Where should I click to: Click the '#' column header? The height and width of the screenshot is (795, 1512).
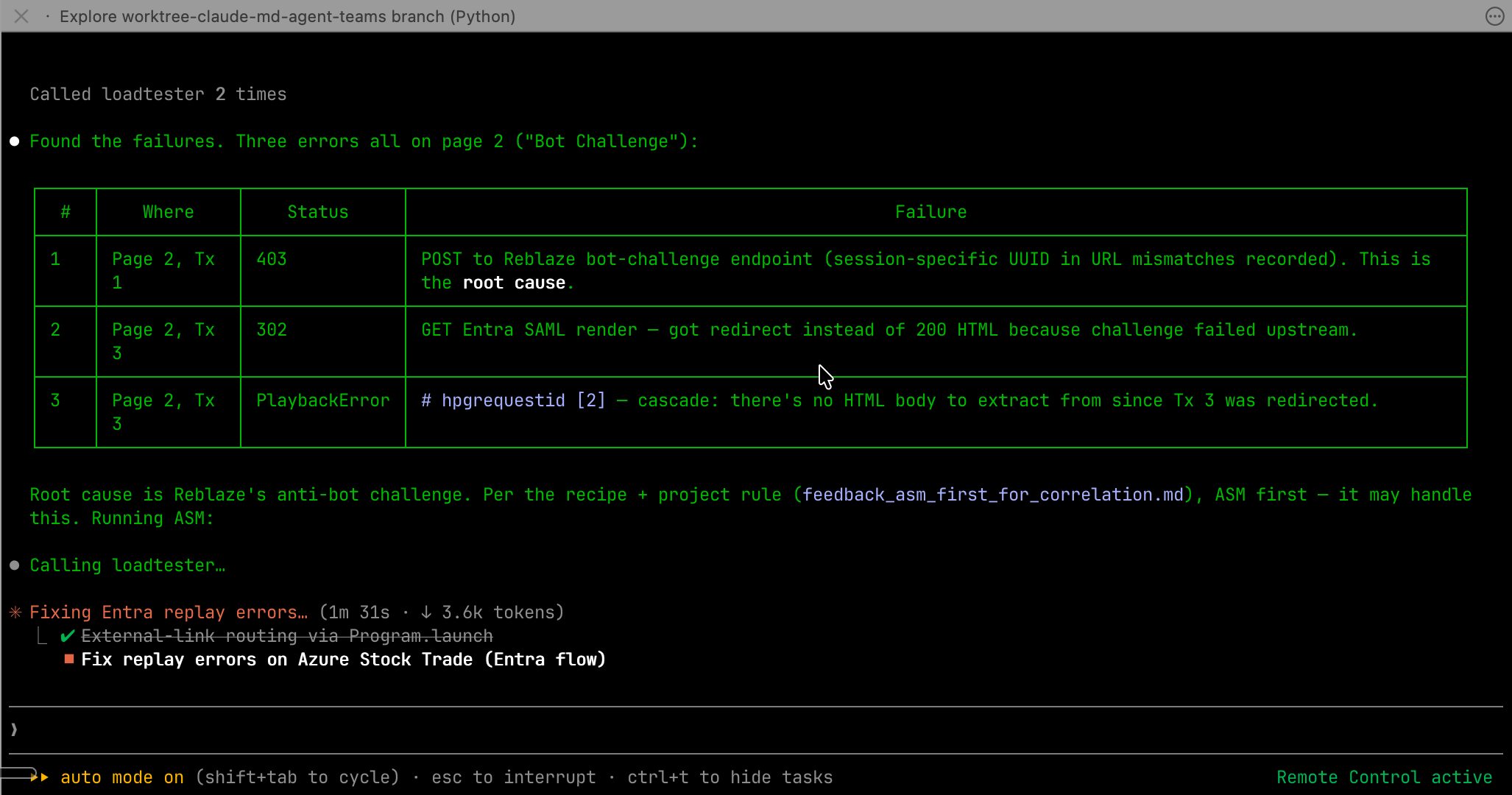(66, 212)
